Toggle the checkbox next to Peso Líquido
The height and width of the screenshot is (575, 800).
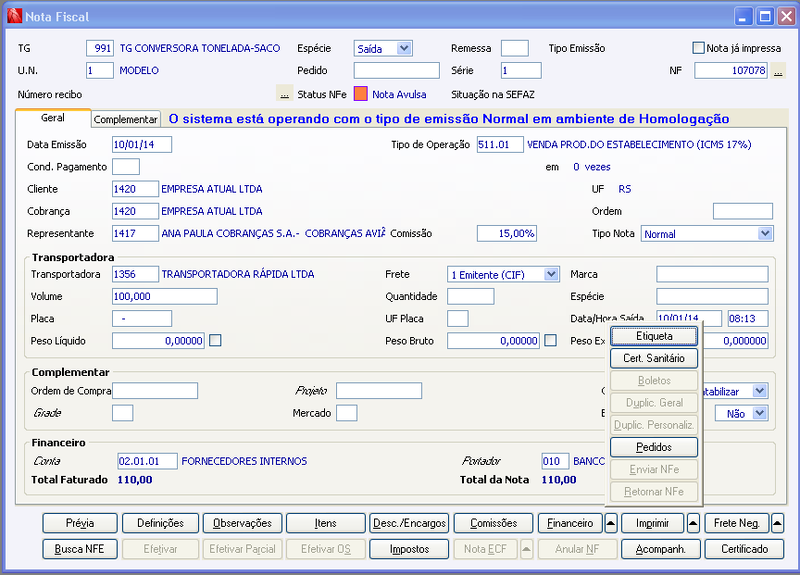215,340
